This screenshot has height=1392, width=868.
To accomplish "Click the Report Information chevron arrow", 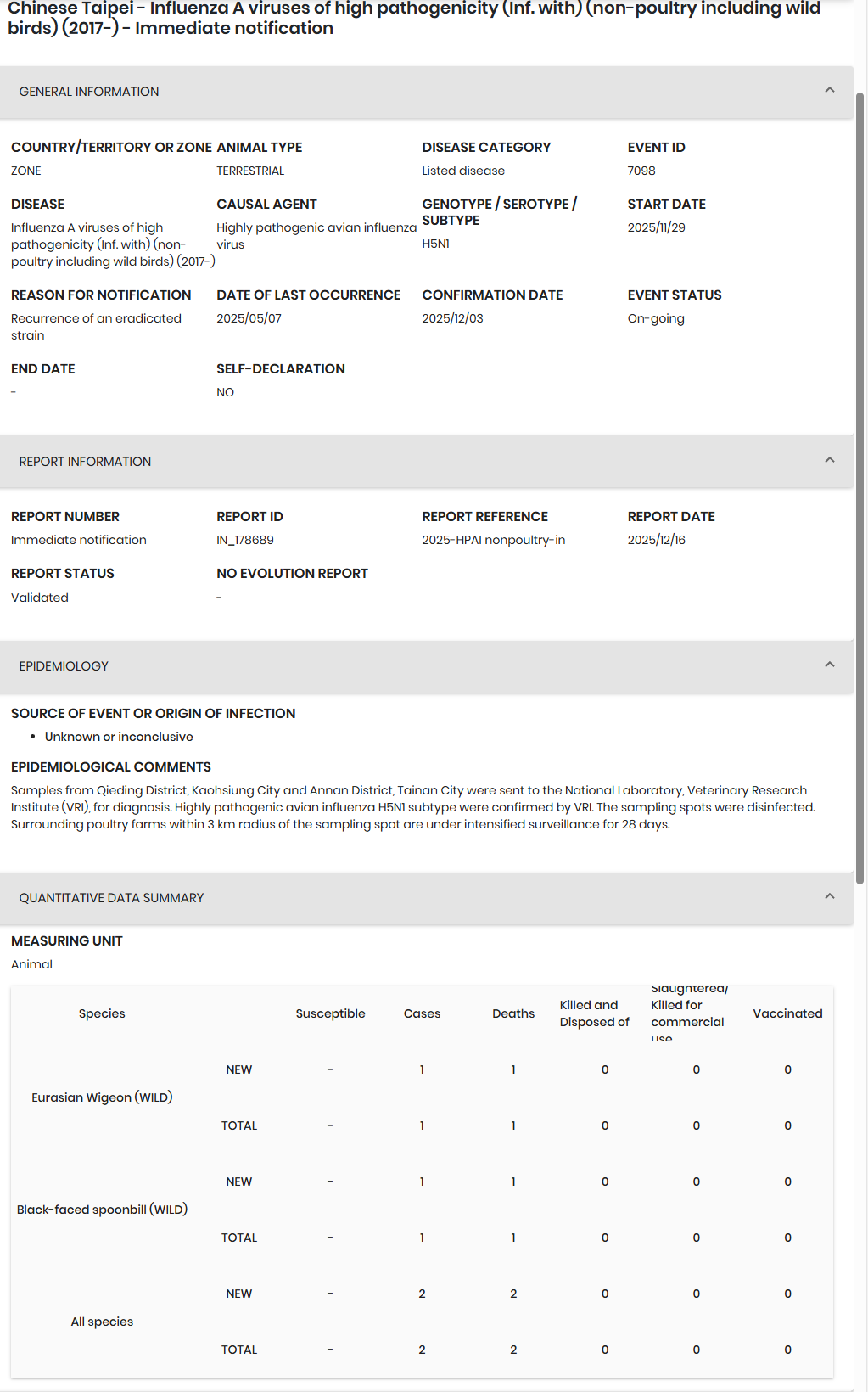I will coord(830,461).
